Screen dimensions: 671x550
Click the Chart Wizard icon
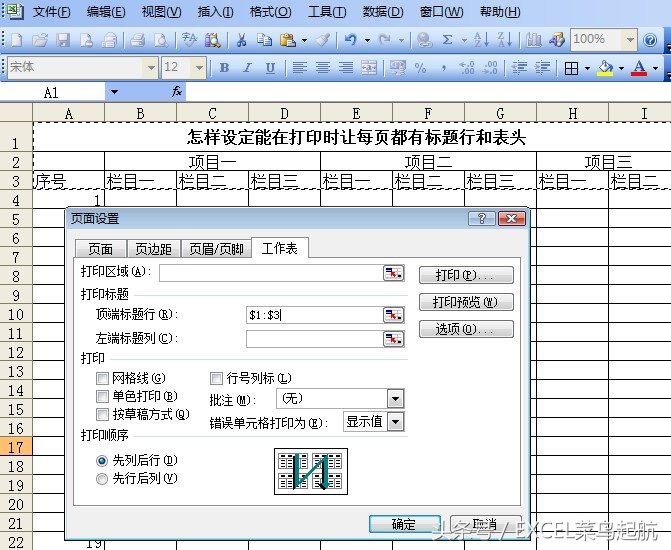click(533, 40)
